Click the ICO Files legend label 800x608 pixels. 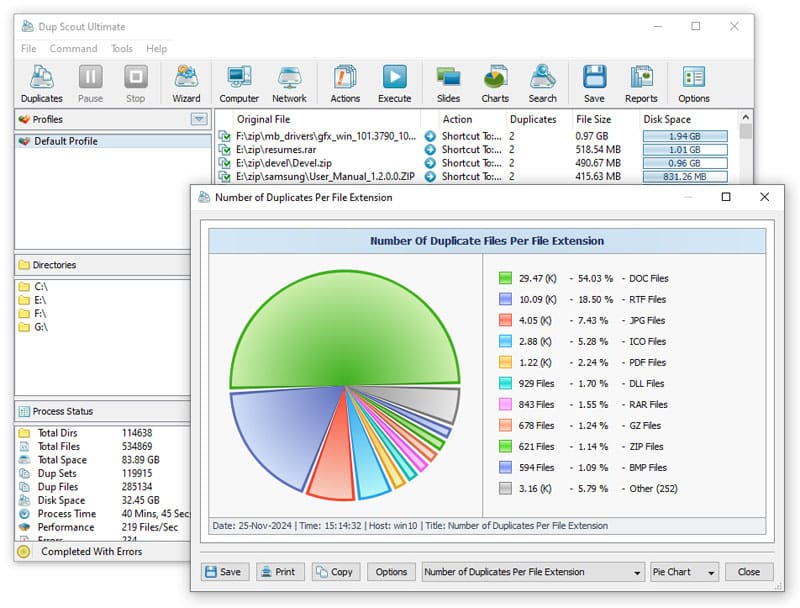(647, 342)
